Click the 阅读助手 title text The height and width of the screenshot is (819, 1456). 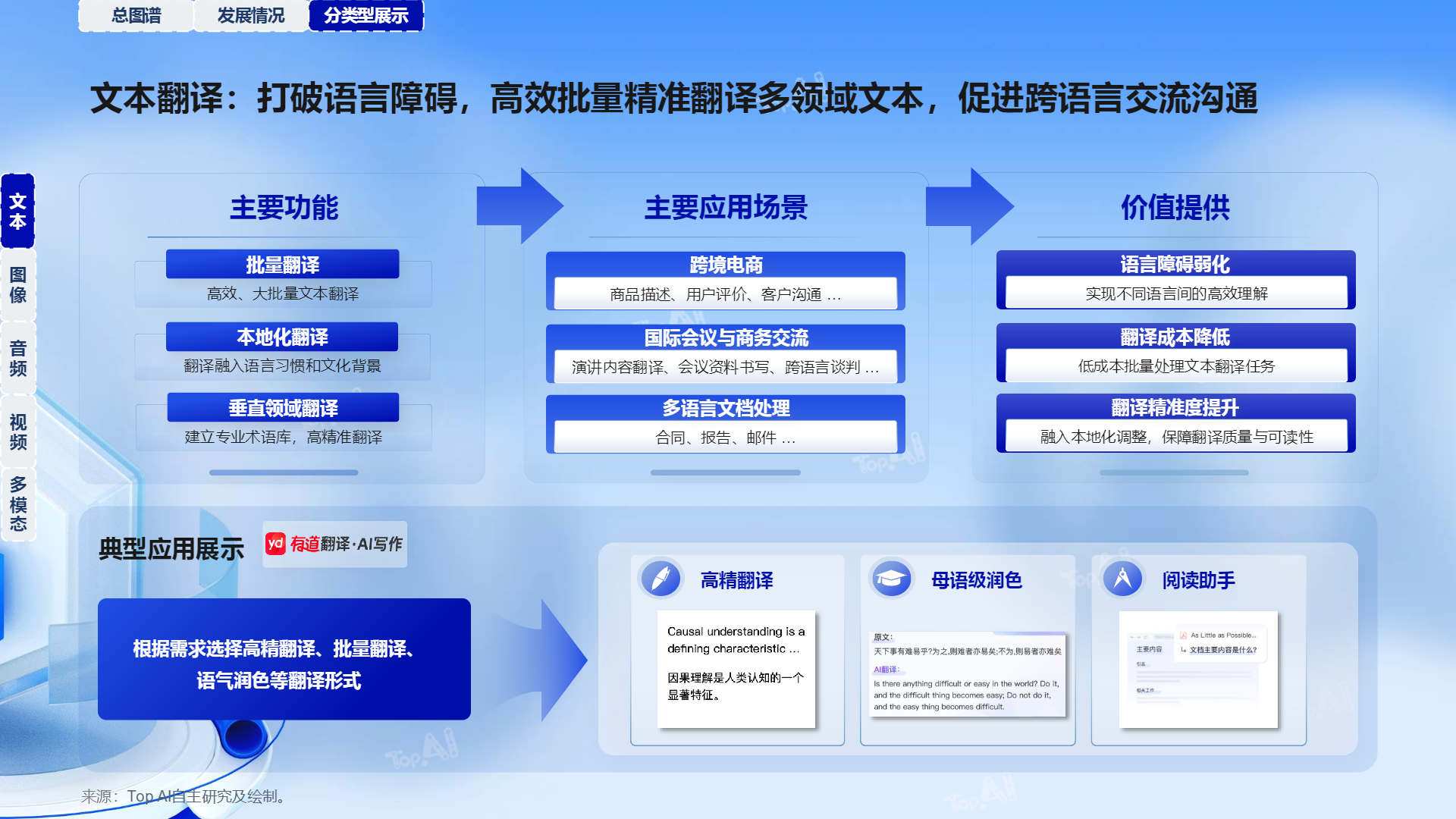tap(1198, 580)
